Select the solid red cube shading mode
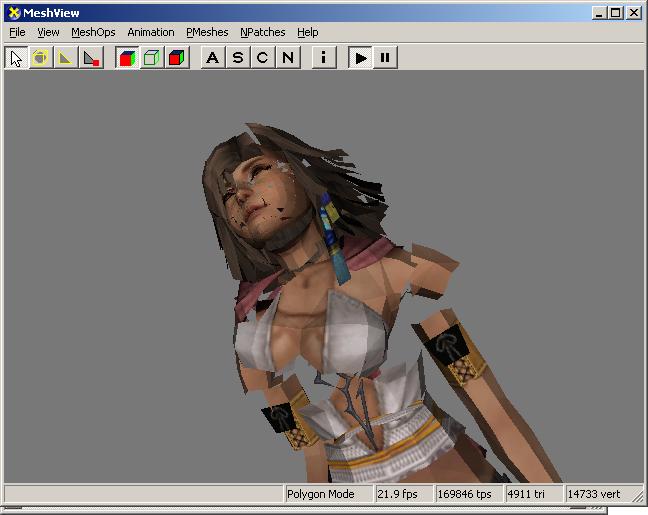The height and width of the screenshot is (515, 648). tap(177, 57)
